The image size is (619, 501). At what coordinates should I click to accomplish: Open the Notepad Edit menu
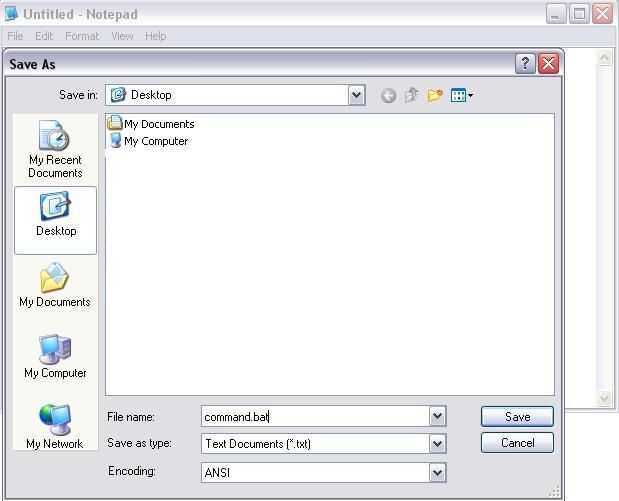[x=44, y=36]
